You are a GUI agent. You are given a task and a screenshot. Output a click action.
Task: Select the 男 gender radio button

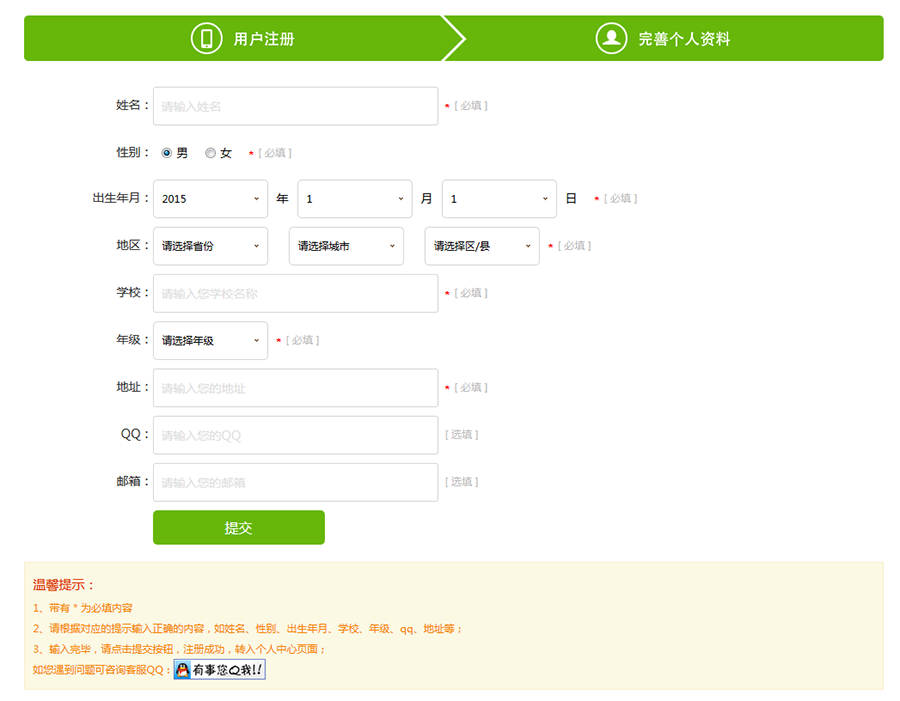point(166,153)
